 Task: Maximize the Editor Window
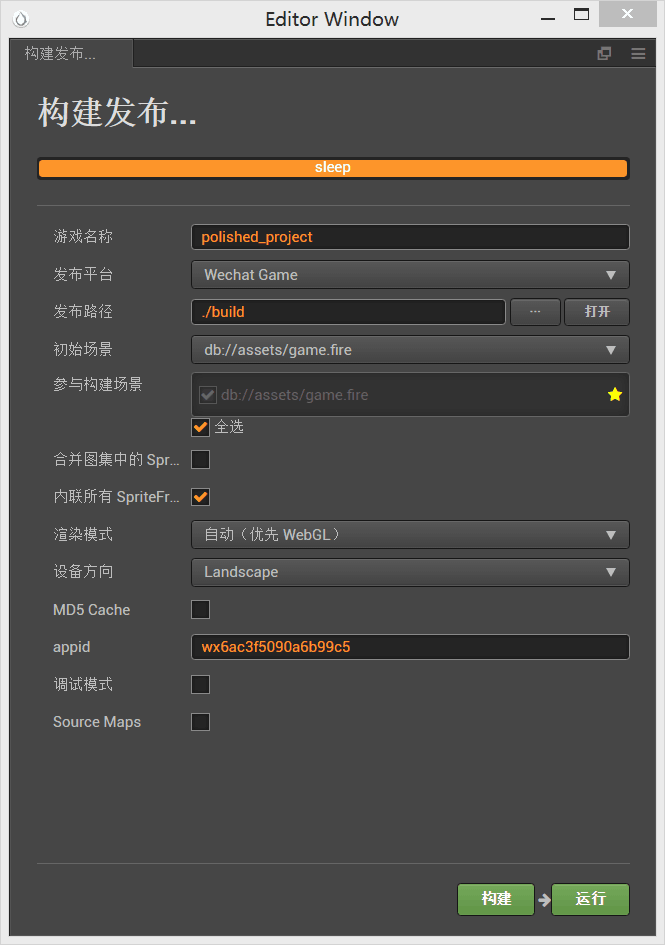581,14
